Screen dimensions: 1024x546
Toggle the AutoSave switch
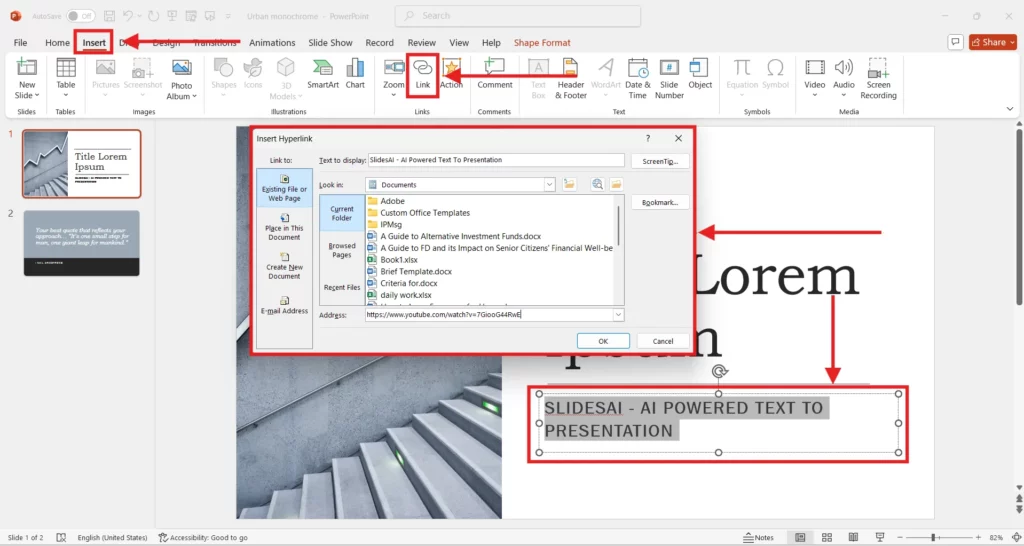coord(81,16)
